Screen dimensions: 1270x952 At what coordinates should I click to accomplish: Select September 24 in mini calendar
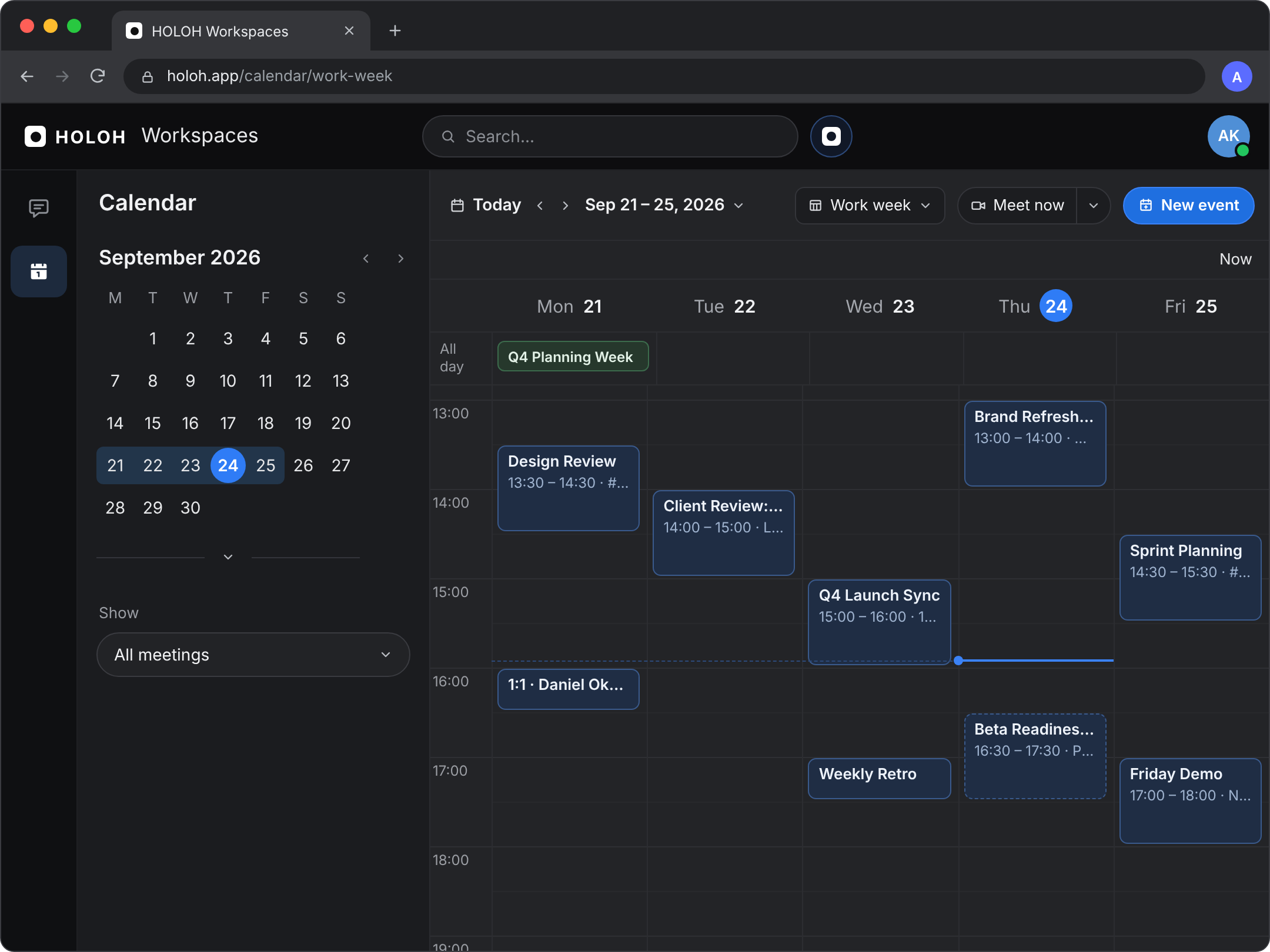pos(228,465)
